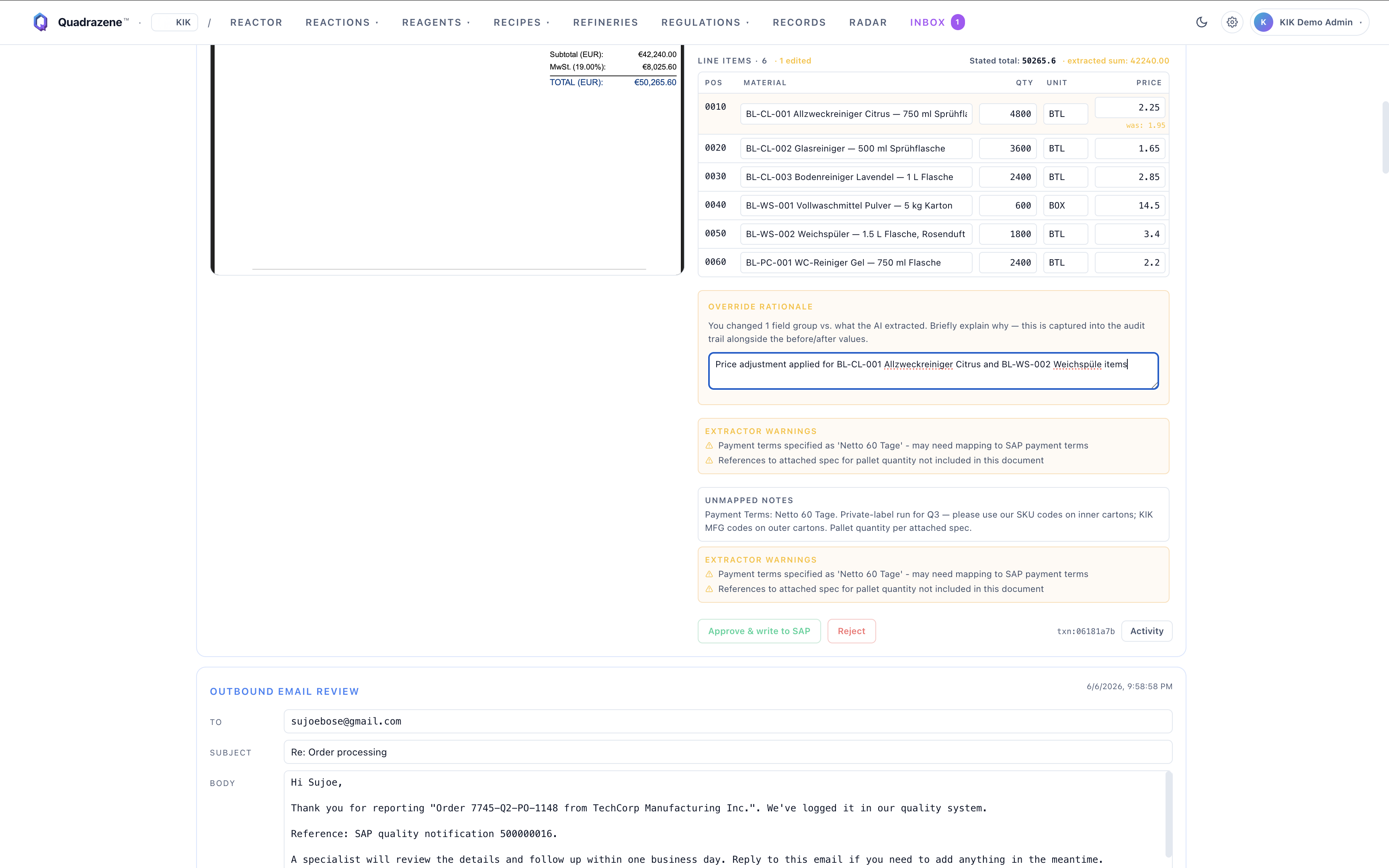This screenshot has height=868, width=1389.
Task: Edit the email To address field
Action: coord(728,721)
